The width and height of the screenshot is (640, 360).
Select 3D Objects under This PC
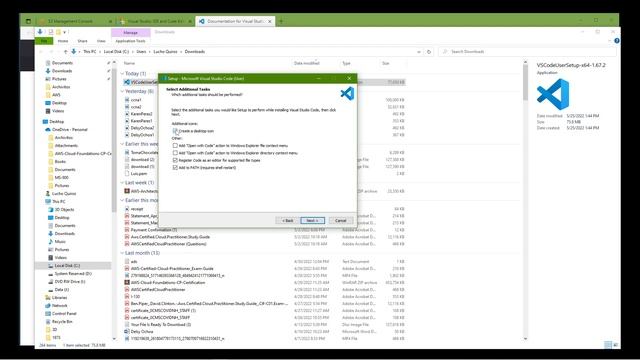(x=64, y=209)
